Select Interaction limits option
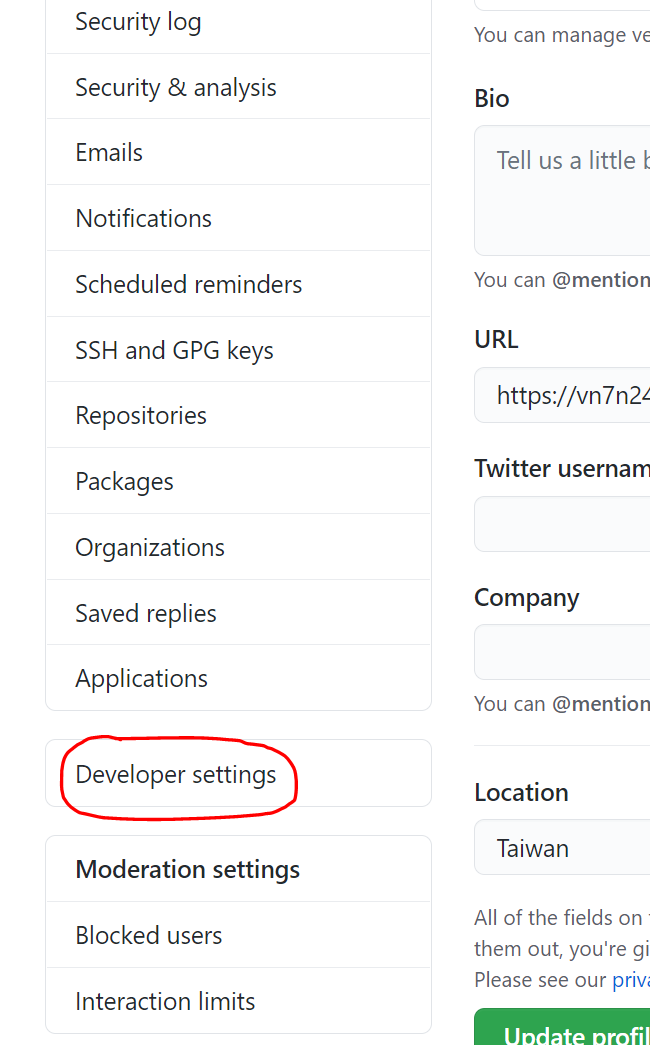 pos(165,1002)
